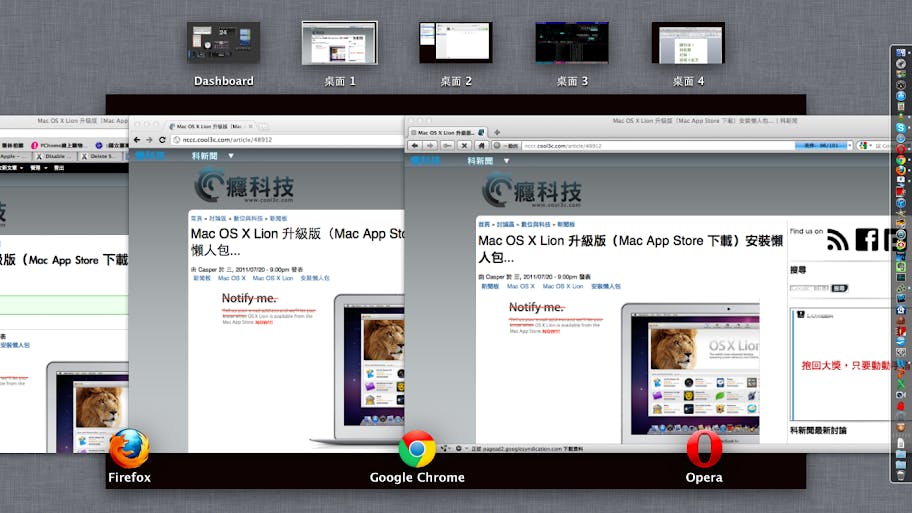Open the Opera address history dropdown
Viewport: 912px width, 513px height.
coord(850,145)
